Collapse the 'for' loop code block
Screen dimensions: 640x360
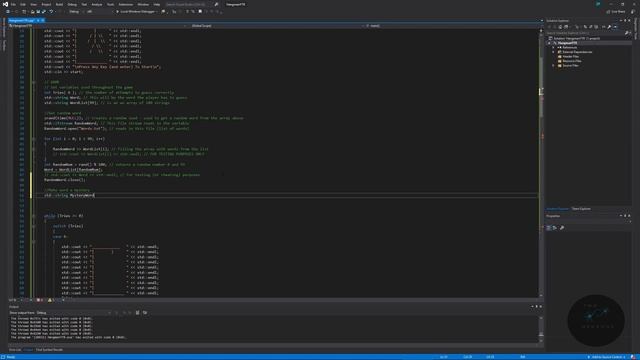pos(34,139)
